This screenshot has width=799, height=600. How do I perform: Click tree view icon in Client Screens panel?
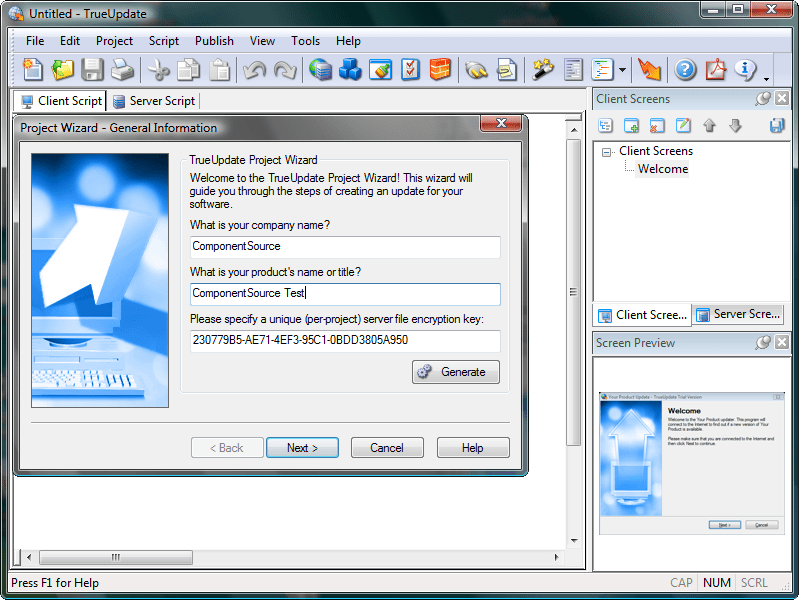point(605,125)
